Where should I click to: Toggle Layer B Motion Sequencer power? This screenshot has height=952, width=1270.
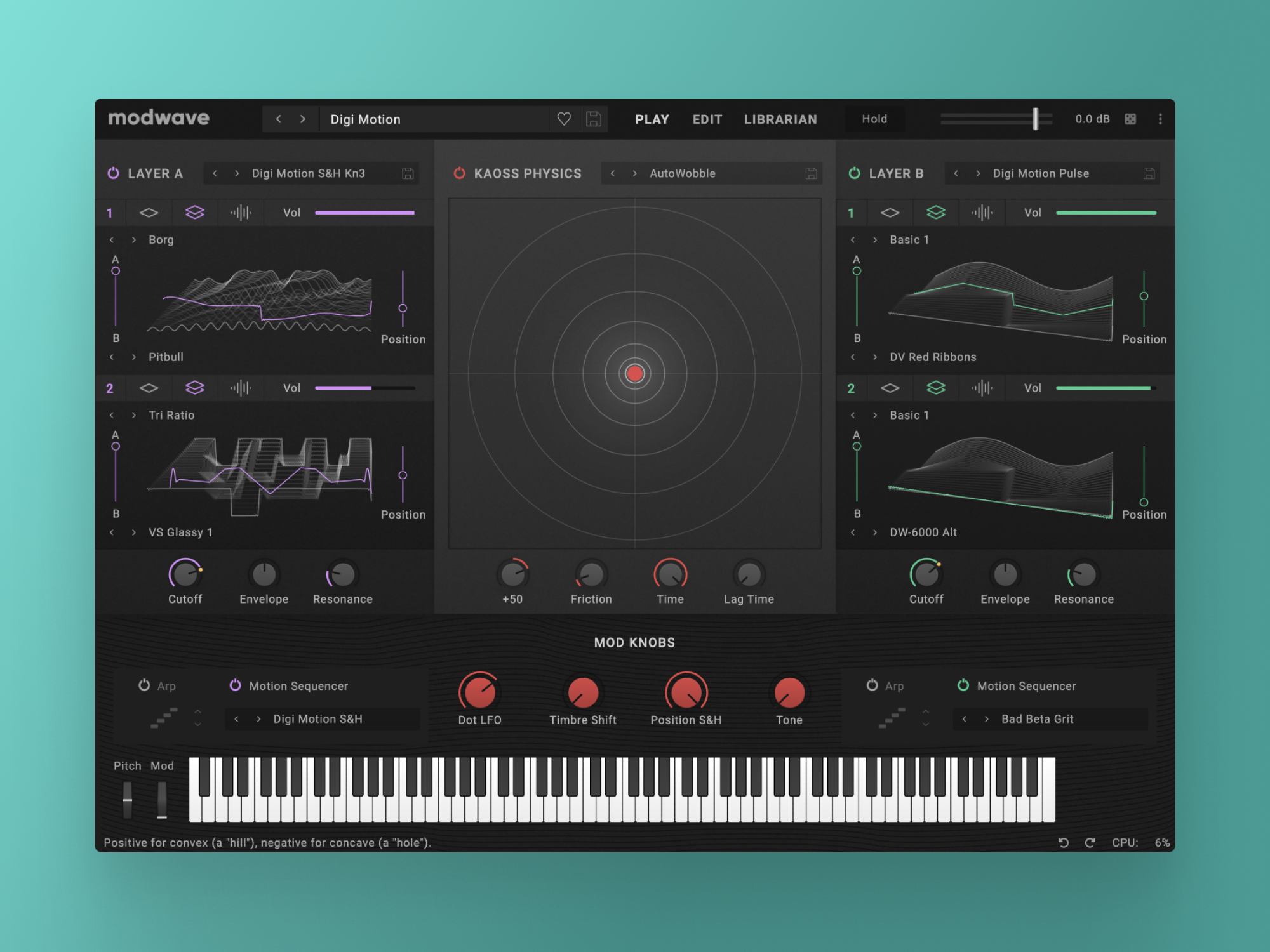click(963, 685)
